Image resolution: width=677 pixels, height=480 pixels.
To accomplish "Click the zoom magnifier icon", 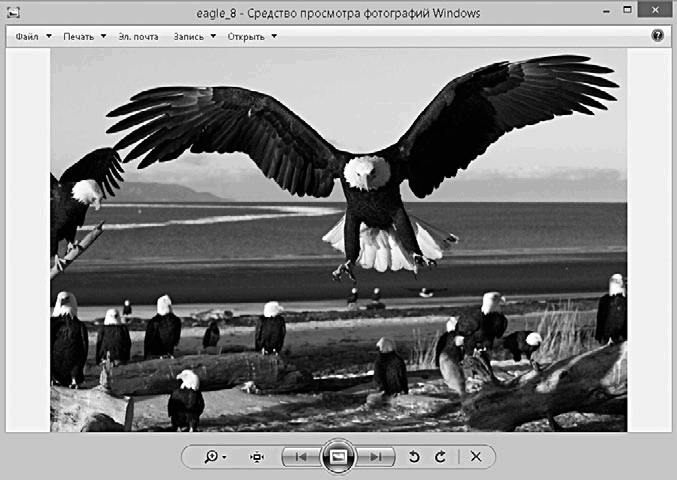I will point(212,457).
